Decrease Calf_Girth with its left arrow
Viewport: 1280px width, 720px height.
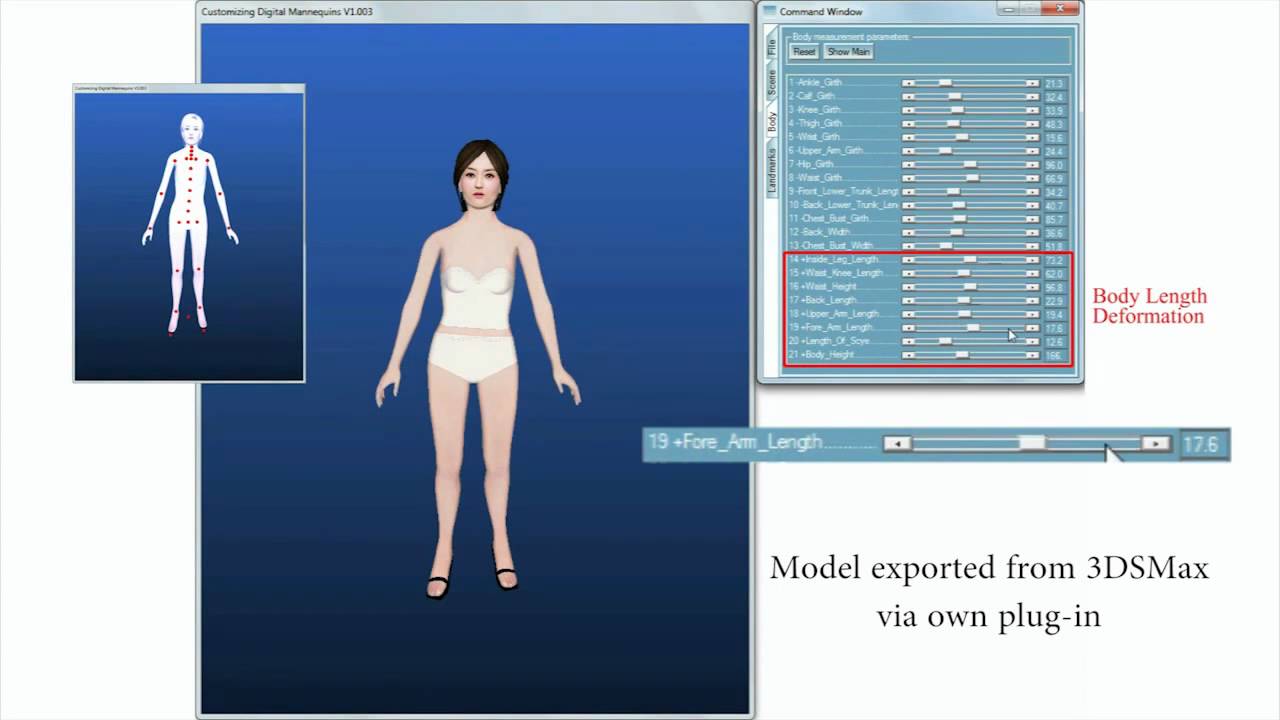coord(908,97)
